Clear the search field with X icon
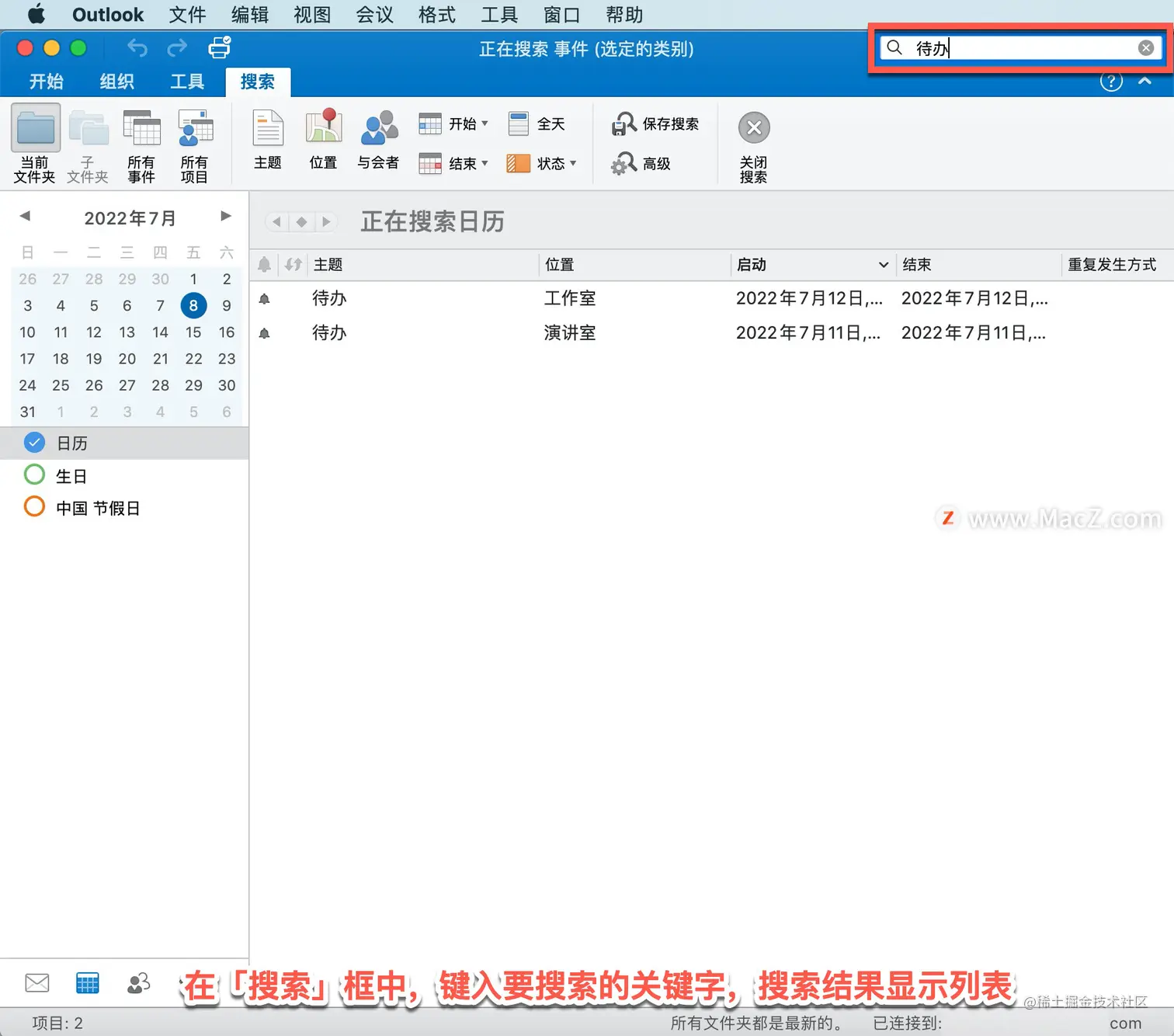The height and width of the screenshot is (1036, 1174). coord(1146,48)
